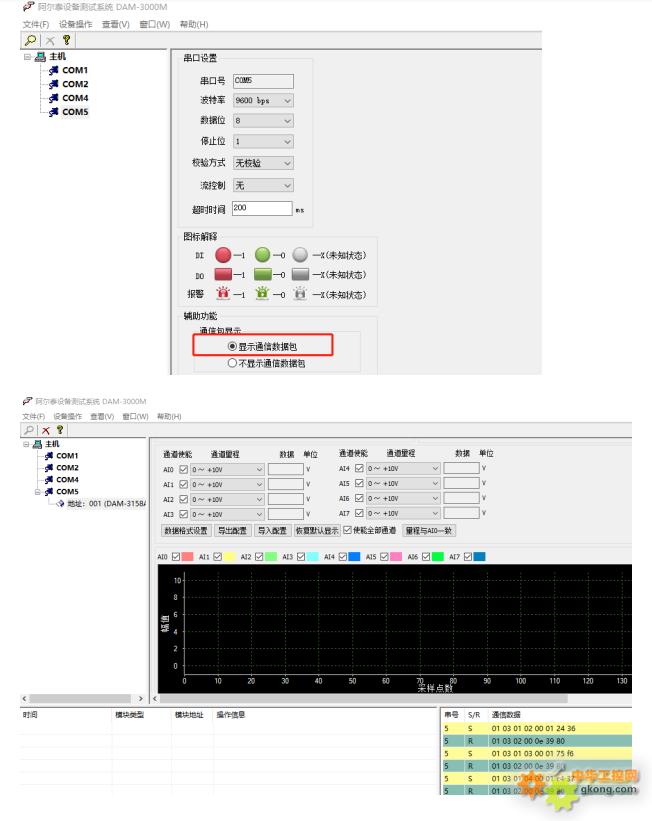Open 设备操作 menu in lower window
652x821 pixels.
click(68, 416)
